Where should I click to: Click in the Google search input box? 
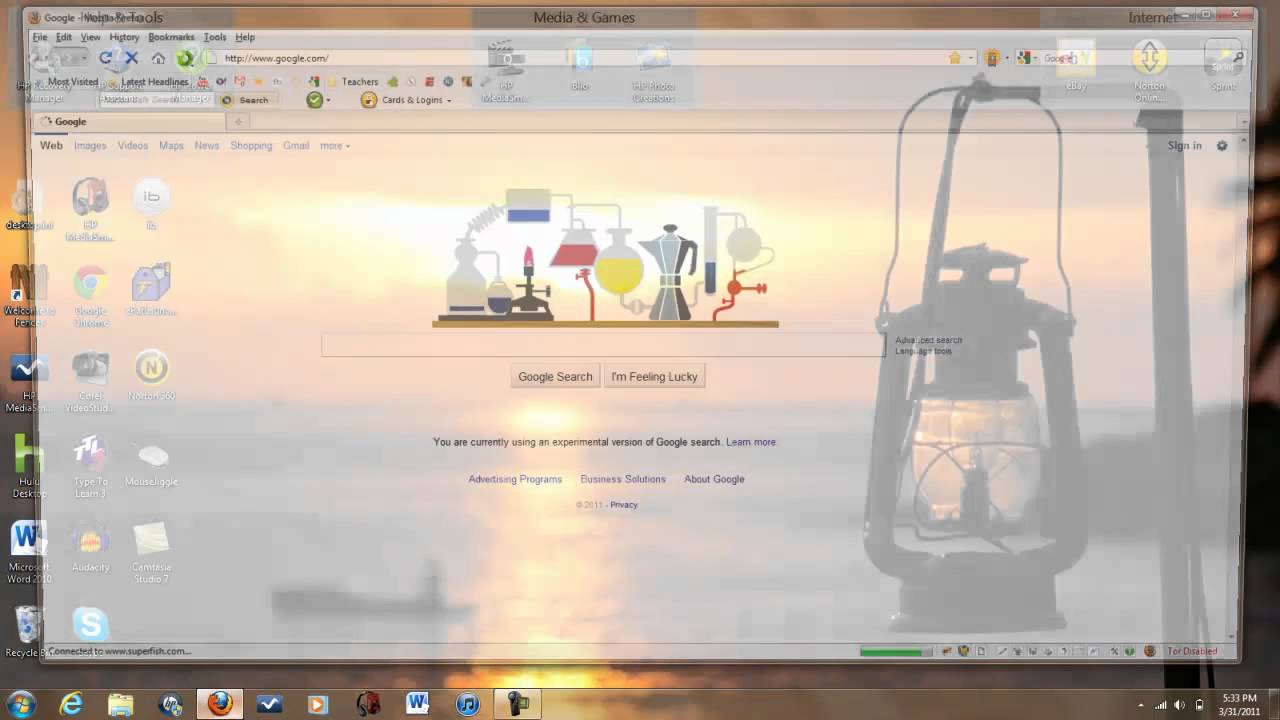(603, 345)
